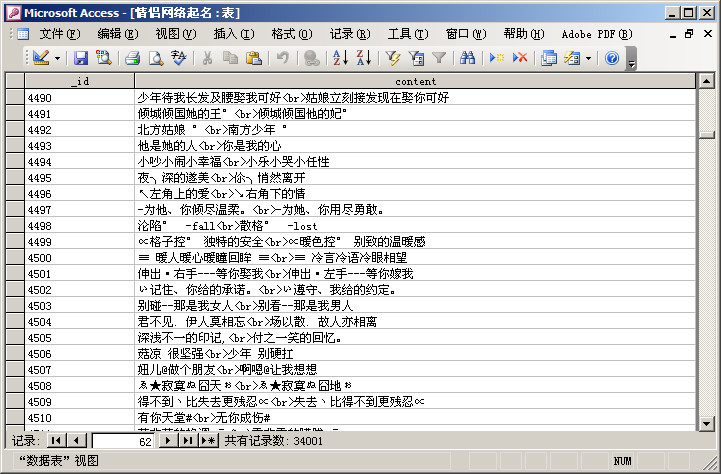This screenshot has height=474, width=721.
Task: Open 记录(R) menu
Action: [350, 34]
